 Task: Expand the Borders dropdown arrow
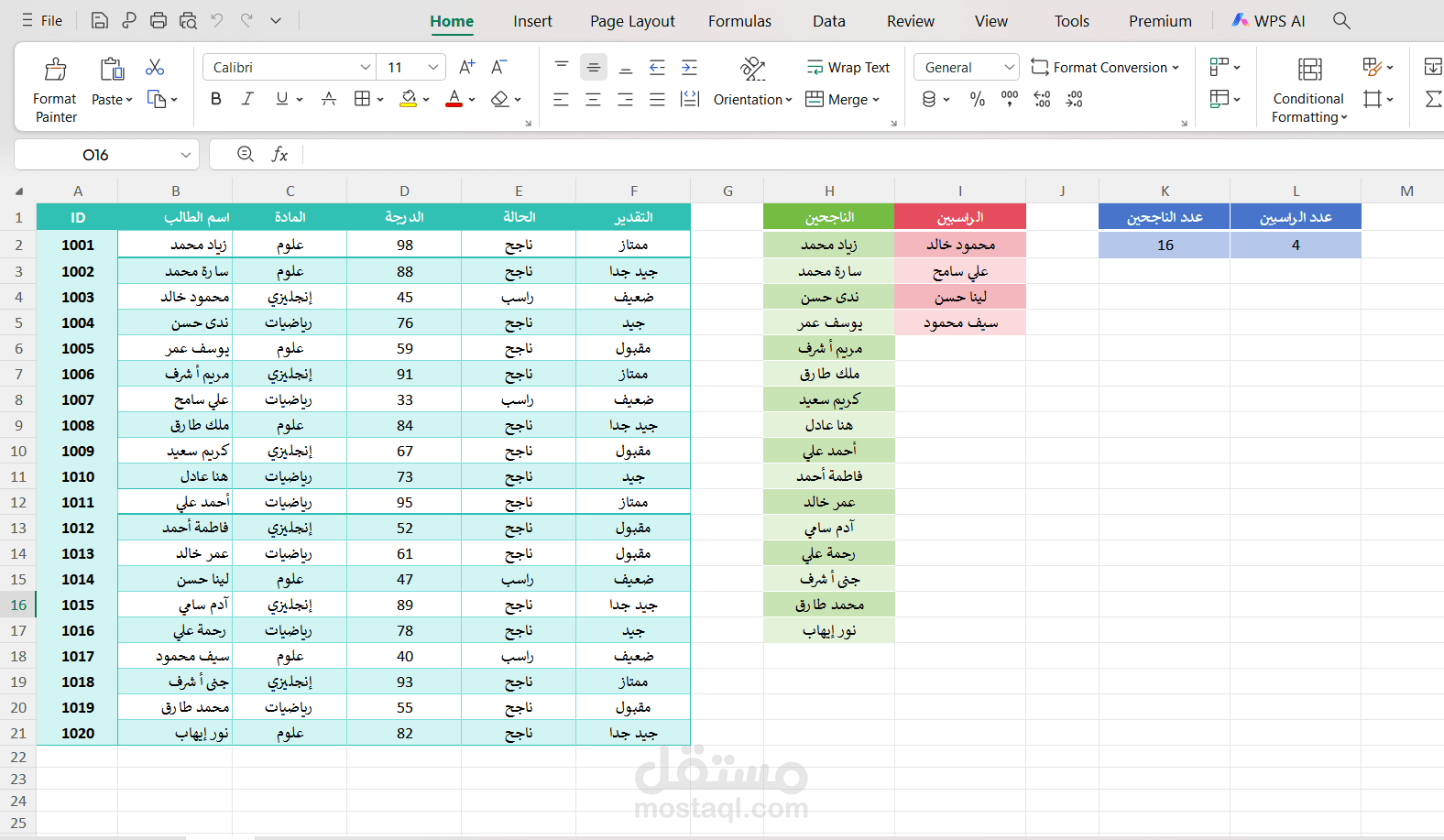click(x=379, y=100)
